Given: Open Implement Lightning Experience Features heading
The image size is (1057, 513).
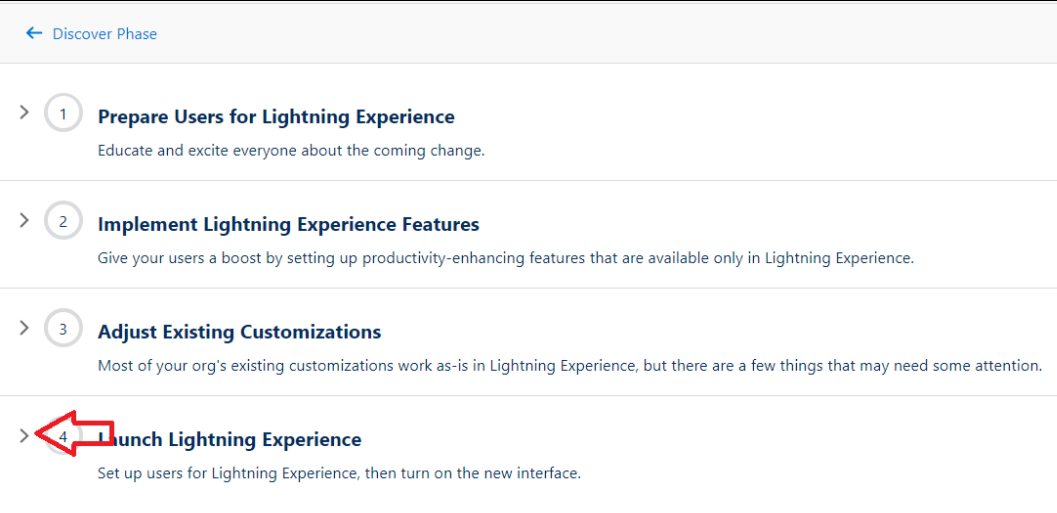Looking at the screenshot, I should click(x=288, y=224).
